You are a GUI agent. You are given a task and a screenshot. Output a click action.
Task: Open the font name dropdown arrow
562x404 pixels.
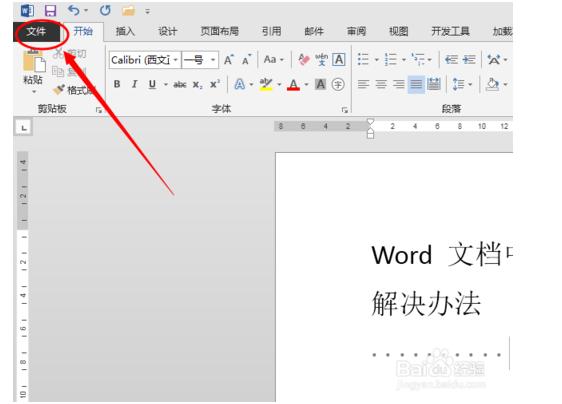[x=176, y=60]
